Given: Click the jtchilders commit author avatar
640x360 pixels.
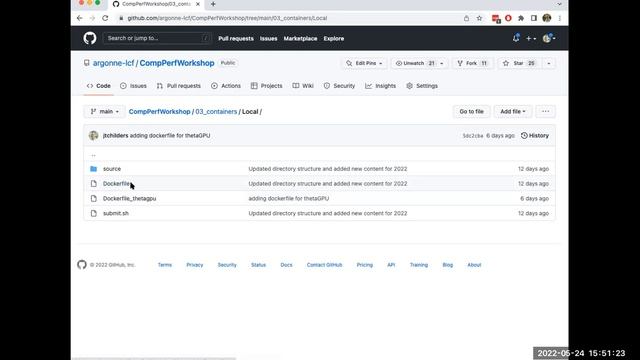Looking at the screenshot, I should tap(93, 136).
